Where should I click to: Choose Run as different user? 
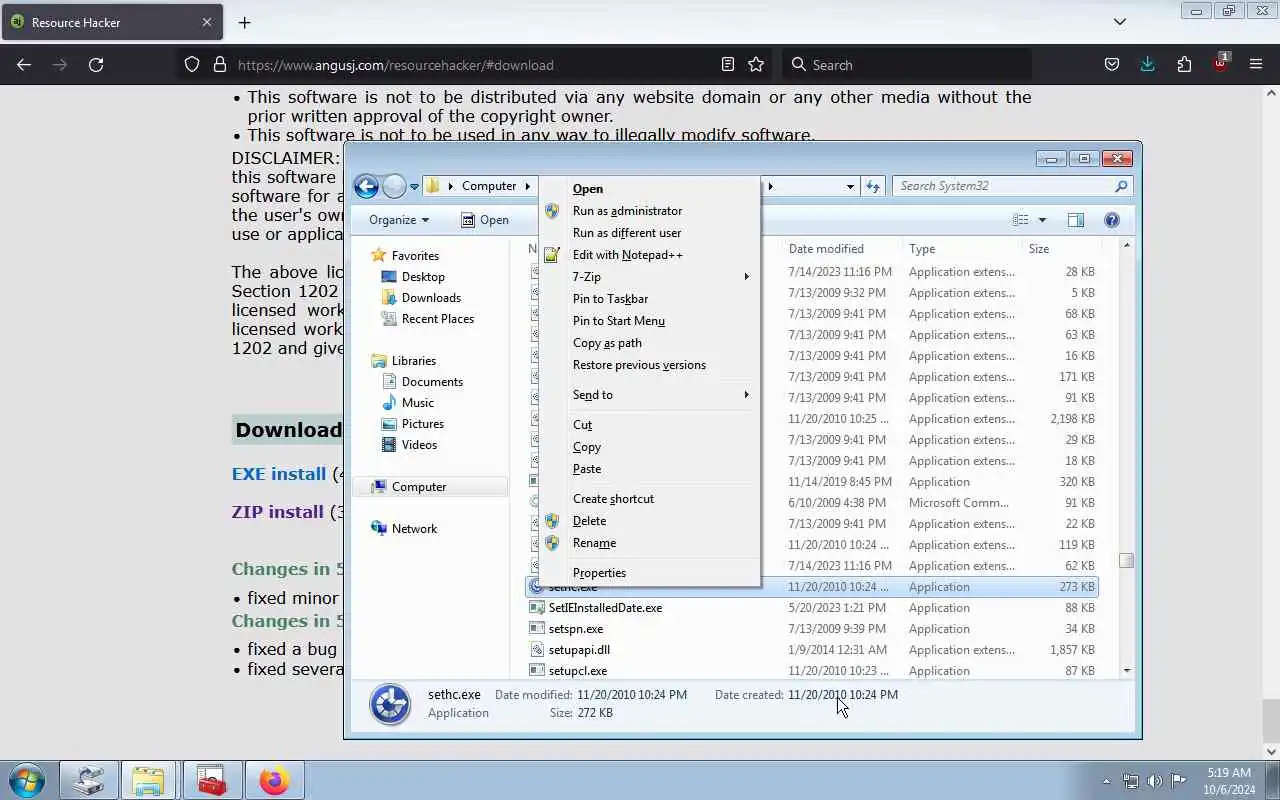[x=650, y=233]
